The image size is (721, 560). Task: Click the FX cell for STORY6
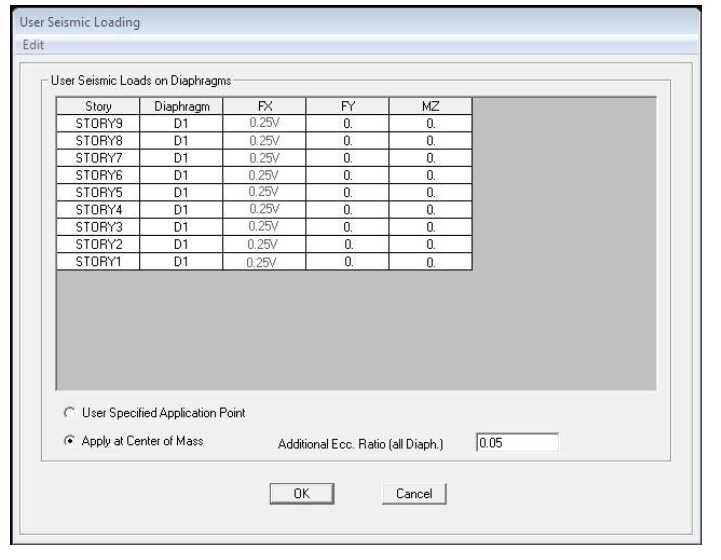coord(264,175)
